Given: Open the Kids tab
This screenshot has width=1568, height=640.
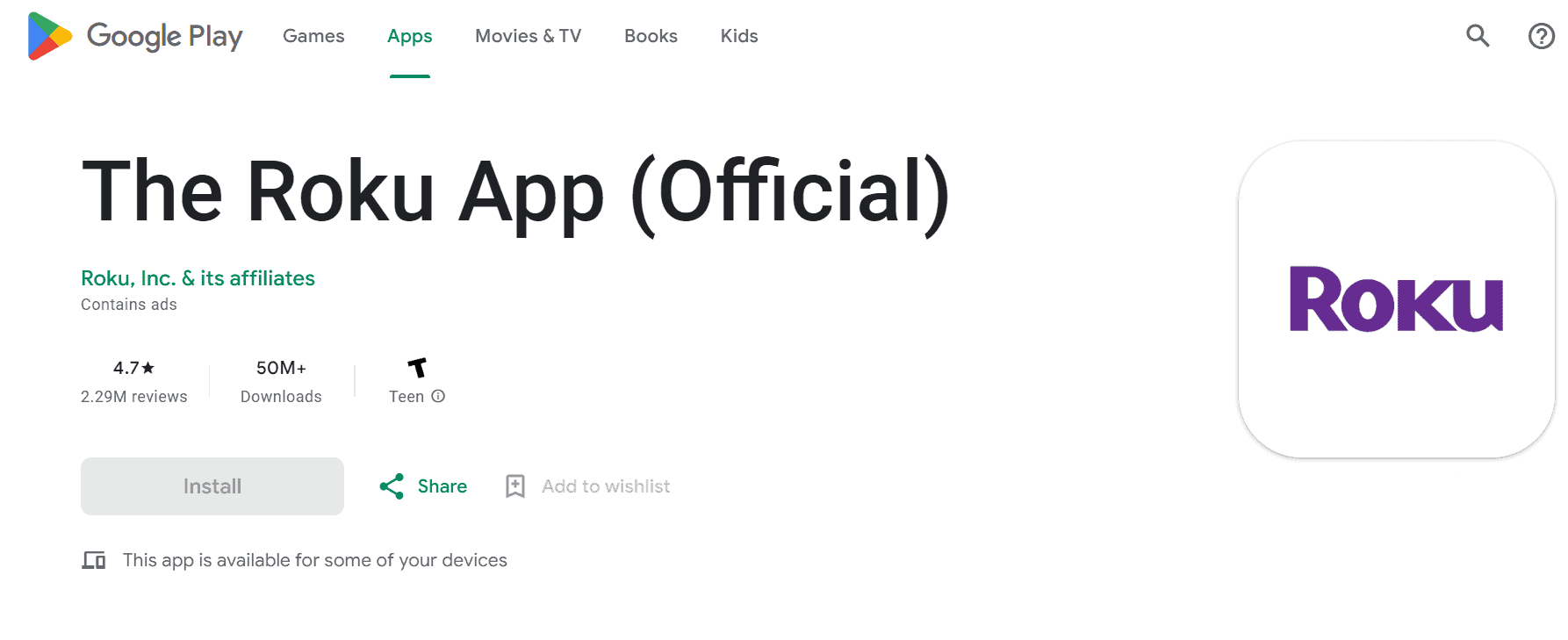Looking at the screenshot, I should pos(739,36).
